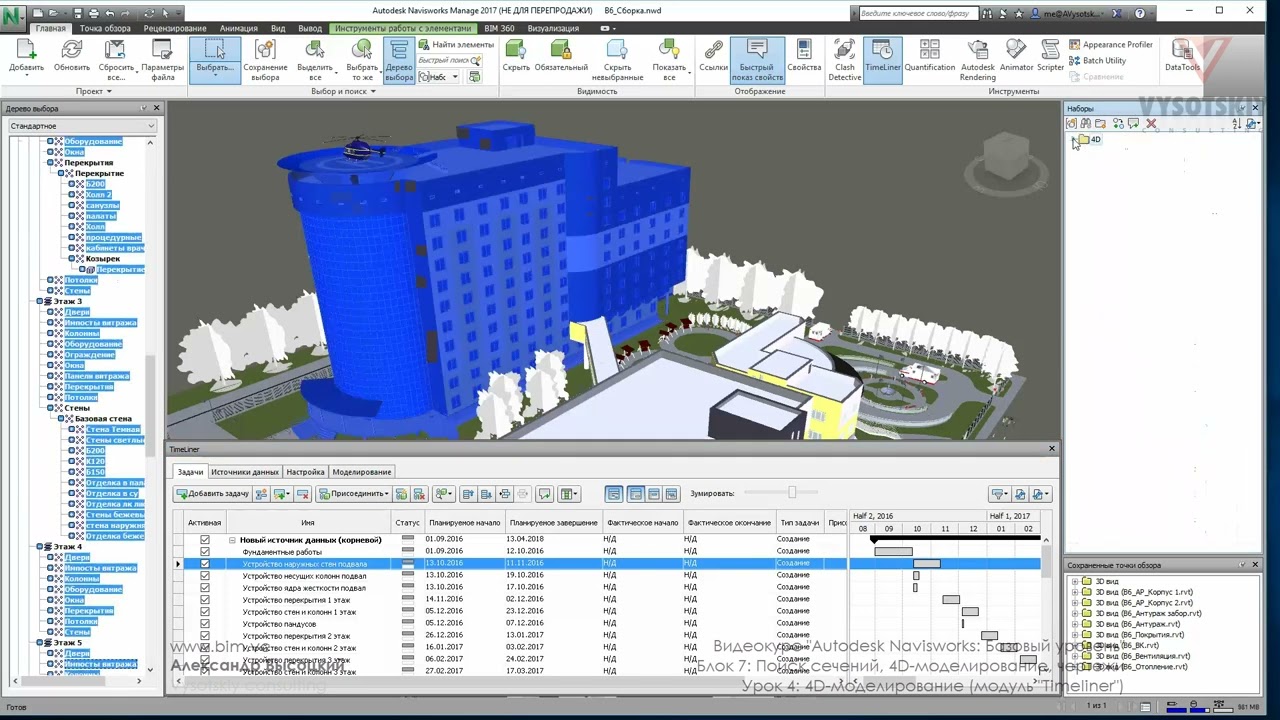Toggle active checkbox for Устройство ядра жесткости подвал
The width and height of the screenshot is (1280, 720).
[x=205, y=587]
